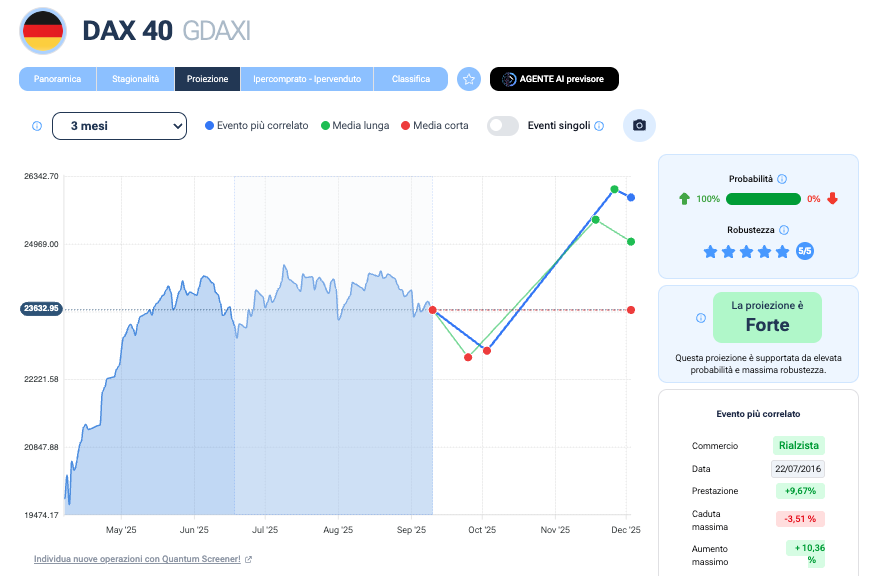Click the GDAXI ticker text
The width and height of the screenshot is (881, 576).
(x=216, y=31)
